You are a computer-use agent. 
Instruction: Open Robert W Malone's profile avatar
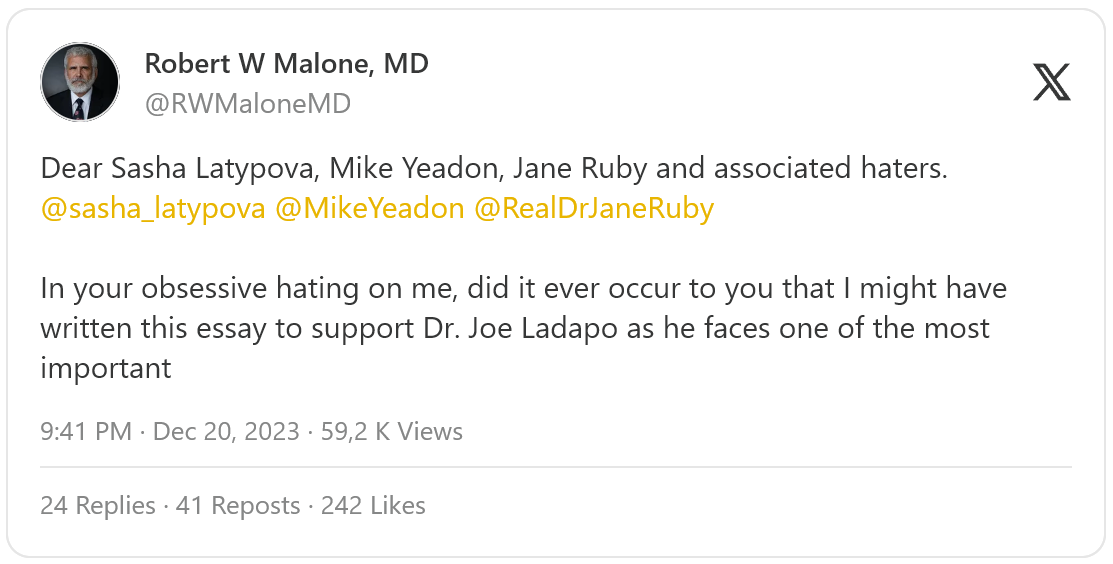click(x=80, y=83)
